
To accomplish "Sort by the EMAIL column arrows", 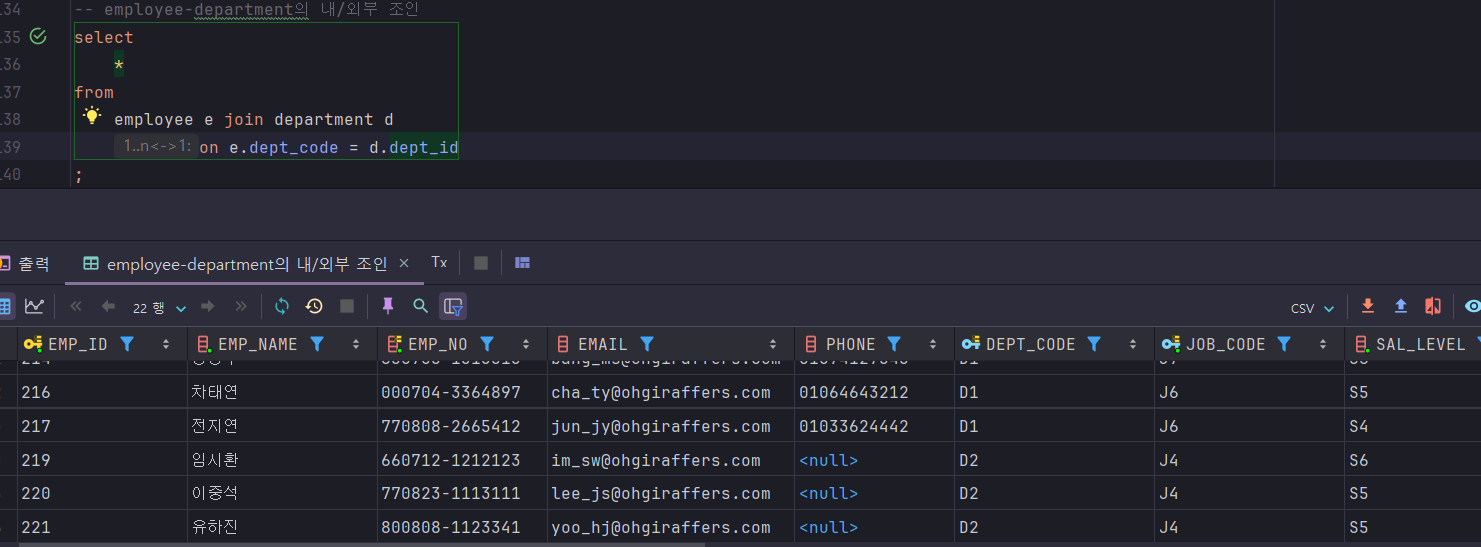I will click(x=773, y=344).
